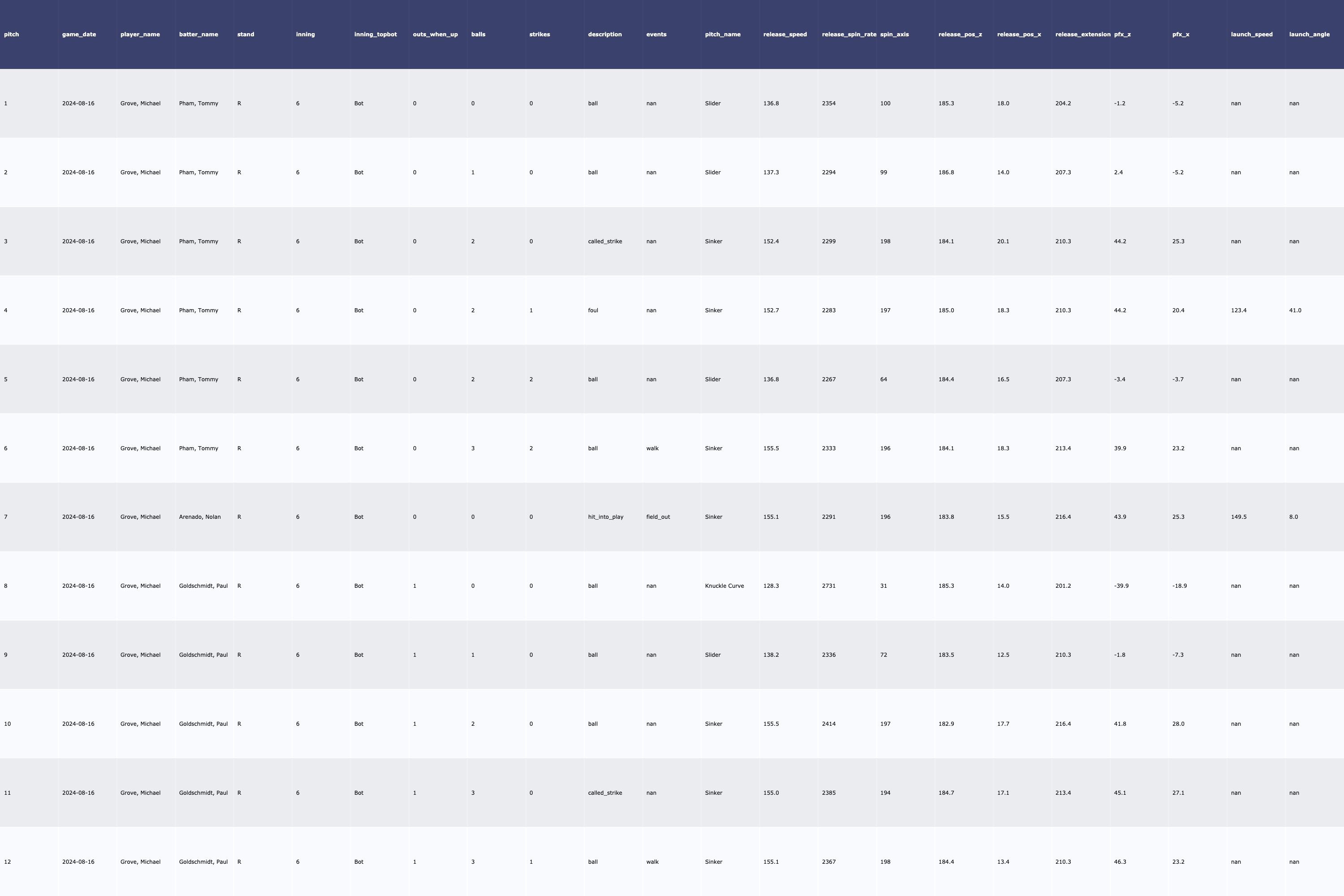The width and height of the screenshot is (1344, 896).
Task: Click the release_extension value 201.2
Action: pos(1063,586)
